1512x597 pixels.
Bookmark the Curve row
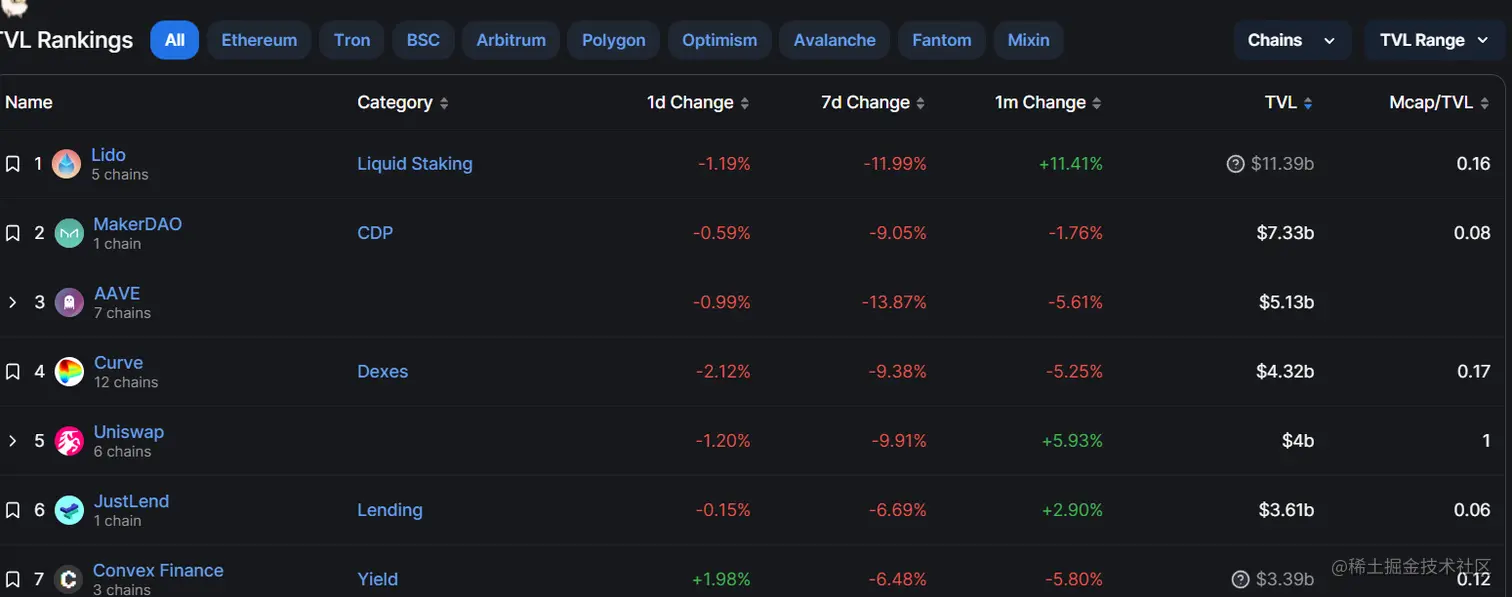click(x=12, y=371)
